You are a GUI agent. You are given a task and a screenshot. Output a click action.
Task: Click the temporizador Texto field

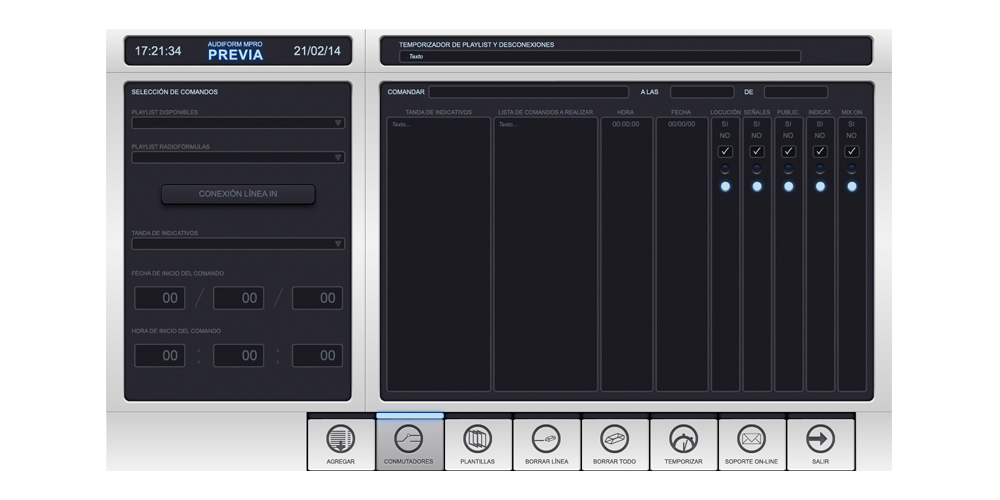tap(600, 56)
